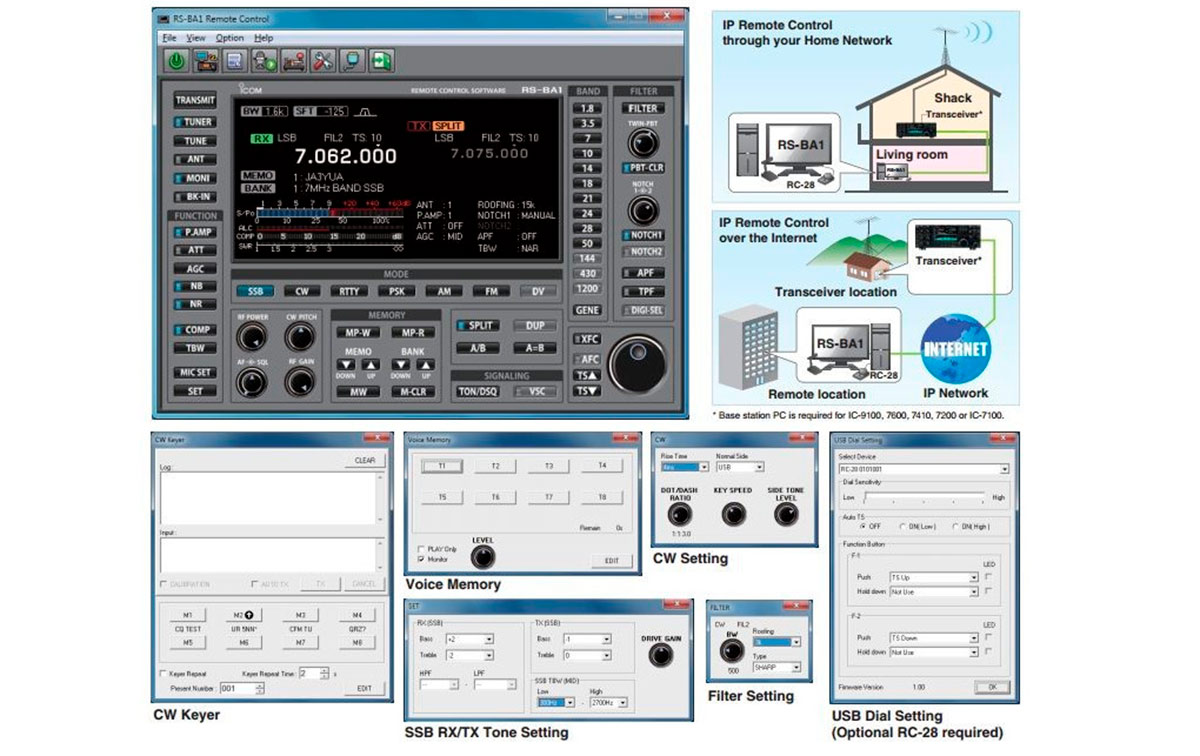Click the KEY SPEED knob in CW window
The height and width of the screenshot is (756, 1200).
[734, 515]
